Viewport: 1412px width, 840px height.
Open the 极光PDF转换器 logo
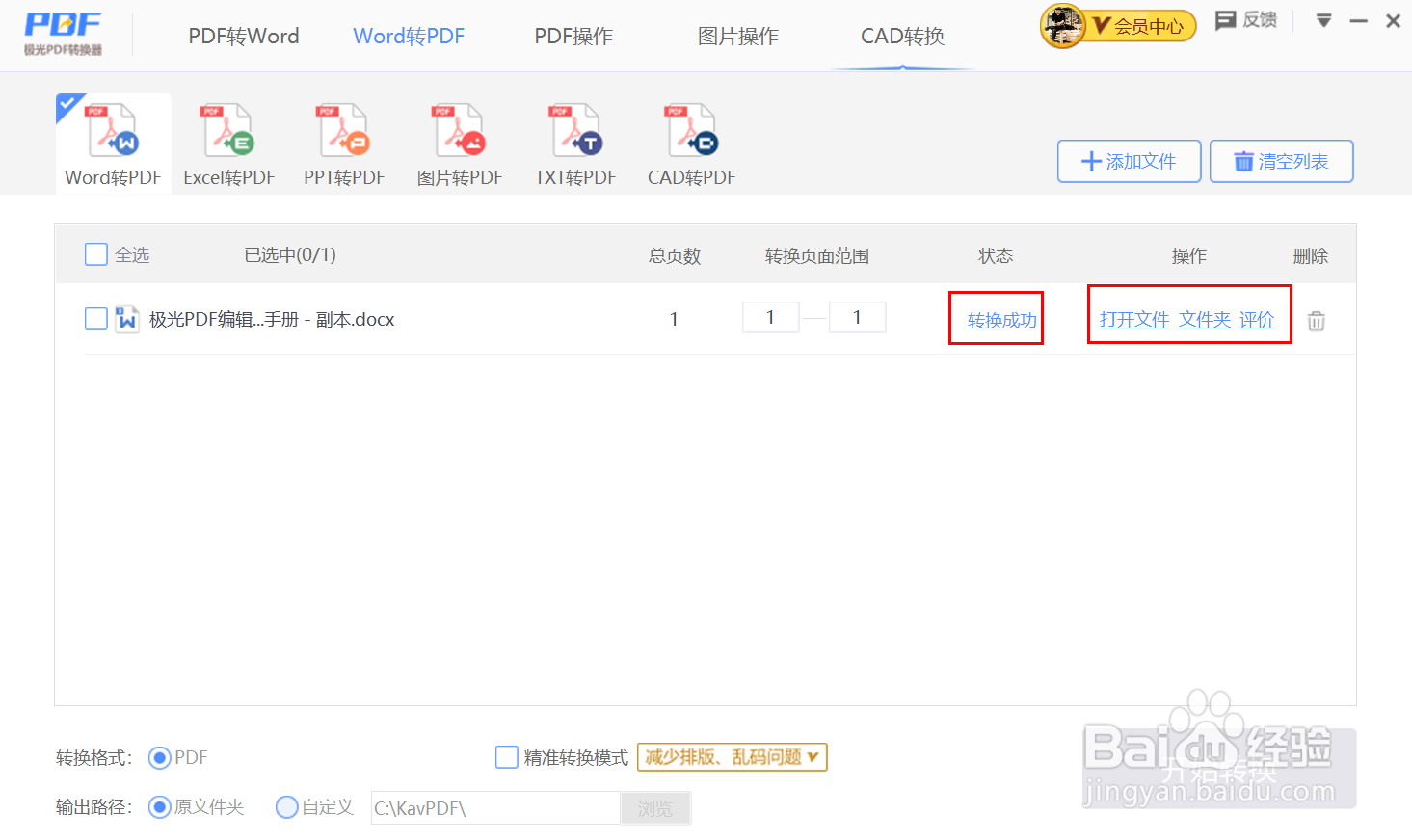click(64, 34)
